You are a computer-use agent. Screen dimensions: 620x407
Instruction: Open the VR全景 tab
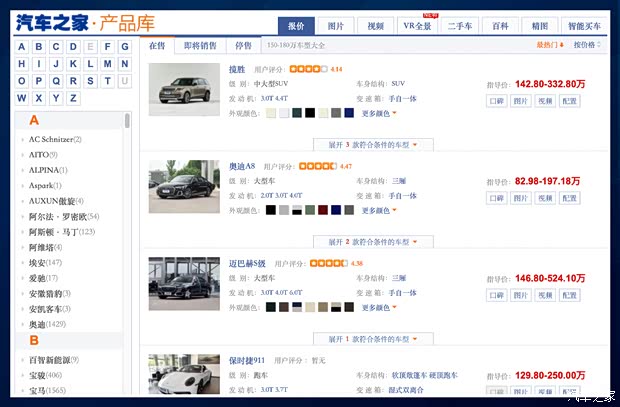coord(418,26)
